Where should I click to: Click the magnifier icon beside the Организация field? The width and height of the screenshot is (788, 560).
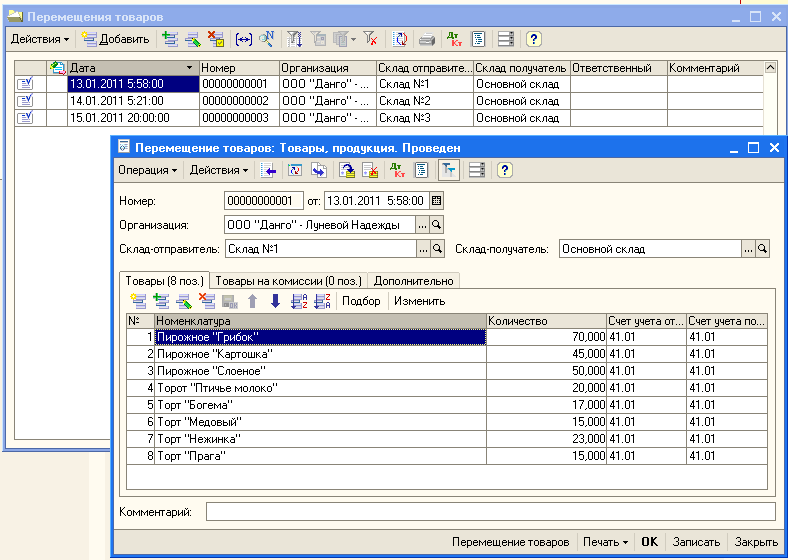(x=436, y=225)
